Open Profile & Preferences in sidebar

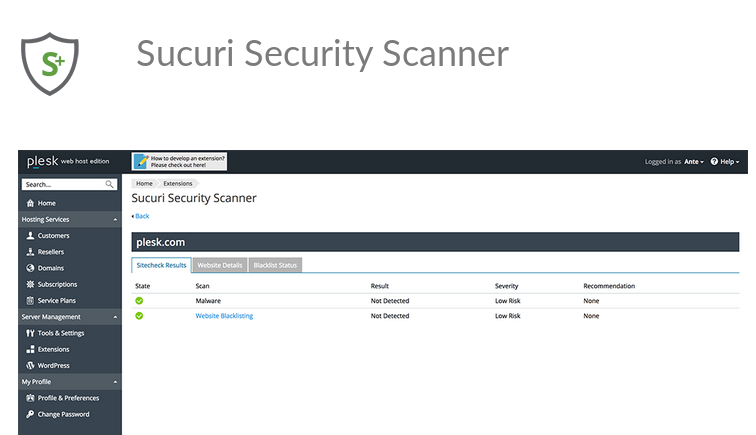(70, 398)
